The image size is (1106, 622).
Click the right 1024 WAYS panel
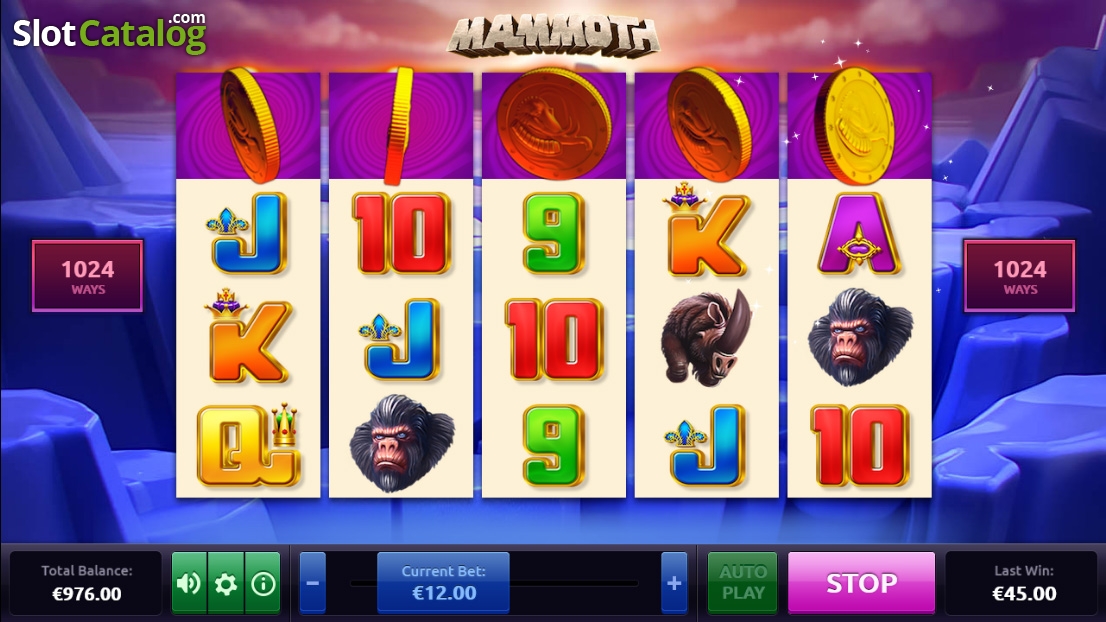[1019, 276]
